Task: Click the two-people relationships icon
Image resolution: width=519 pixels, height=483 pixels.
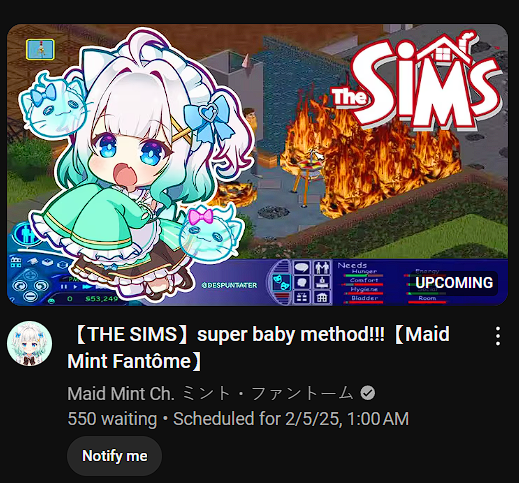Action: (322, 267)
